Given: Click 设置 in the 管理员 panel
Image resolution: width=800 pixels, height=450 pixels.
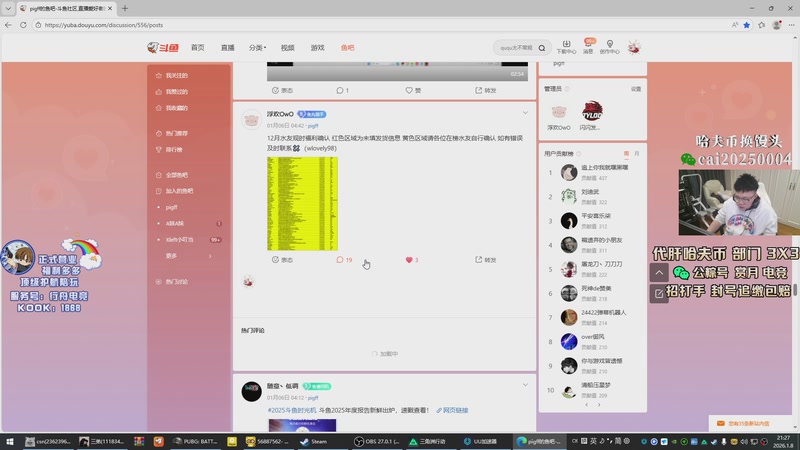Looking at the screenshot, I should coord(636,89).
